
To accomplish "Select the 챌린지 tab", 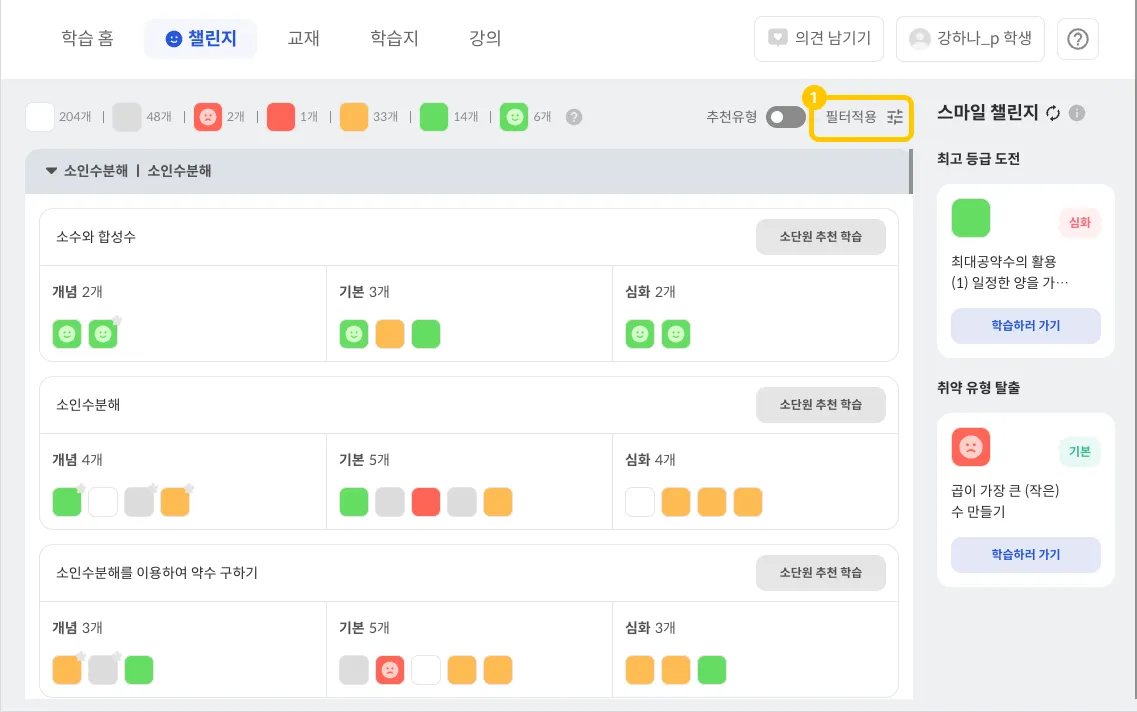I will [x=201, y=38].
